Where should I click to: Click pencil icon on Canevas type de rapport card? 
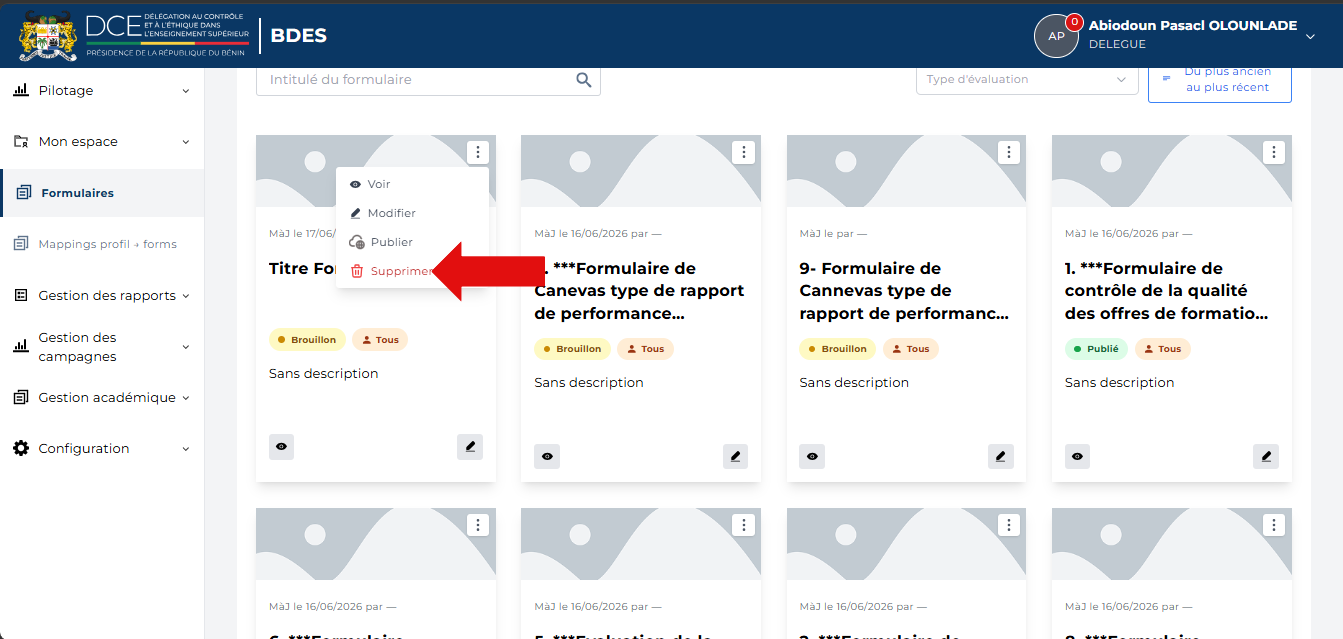736,456
